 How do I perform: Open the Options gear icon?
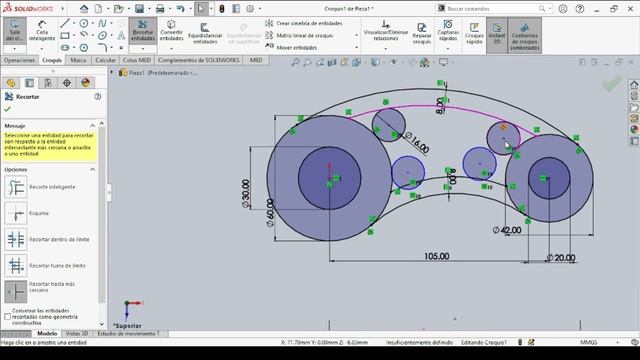click(x=250, y=9)
